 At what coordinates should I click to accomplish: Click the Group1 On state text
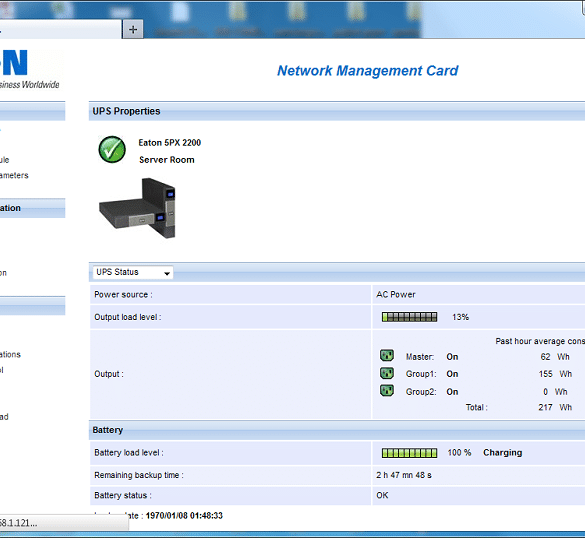(x=452, y=374)
